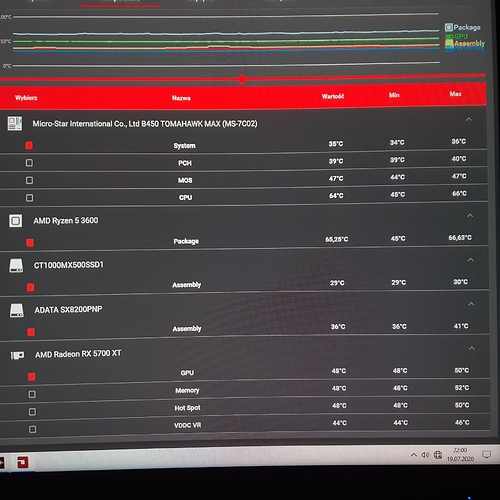Viewport: 500px width, 500px height.
Task: Open the red app icon in the taskbar
Action: (x=23, y=462)
